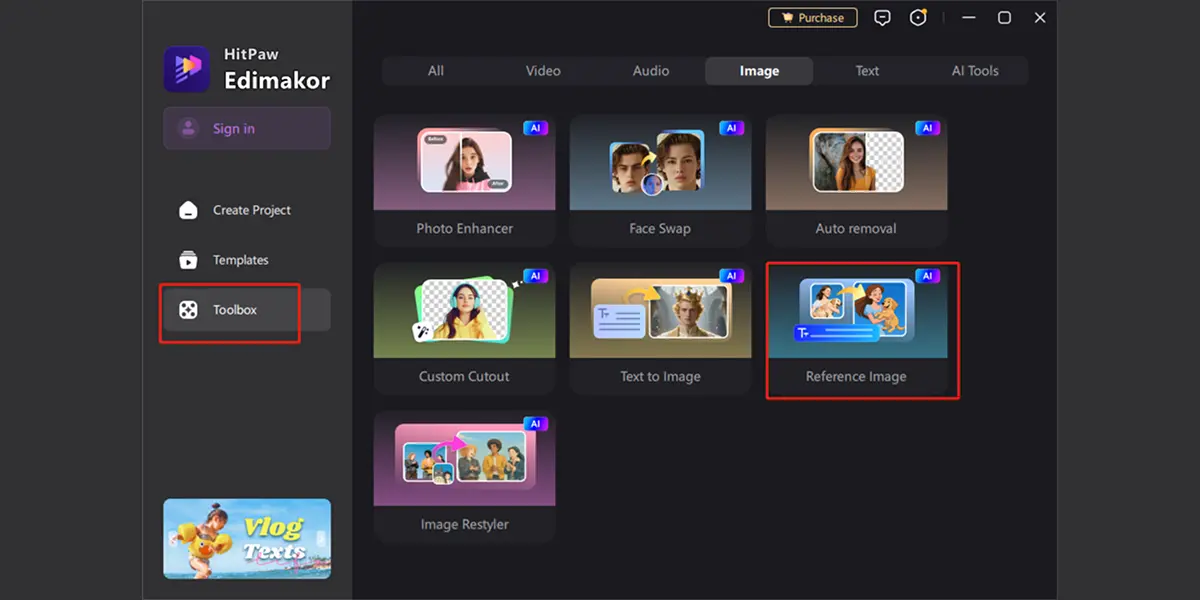Open the feedback message icon in title bar
Screen dimensions: 1200x600
(882, 18)
